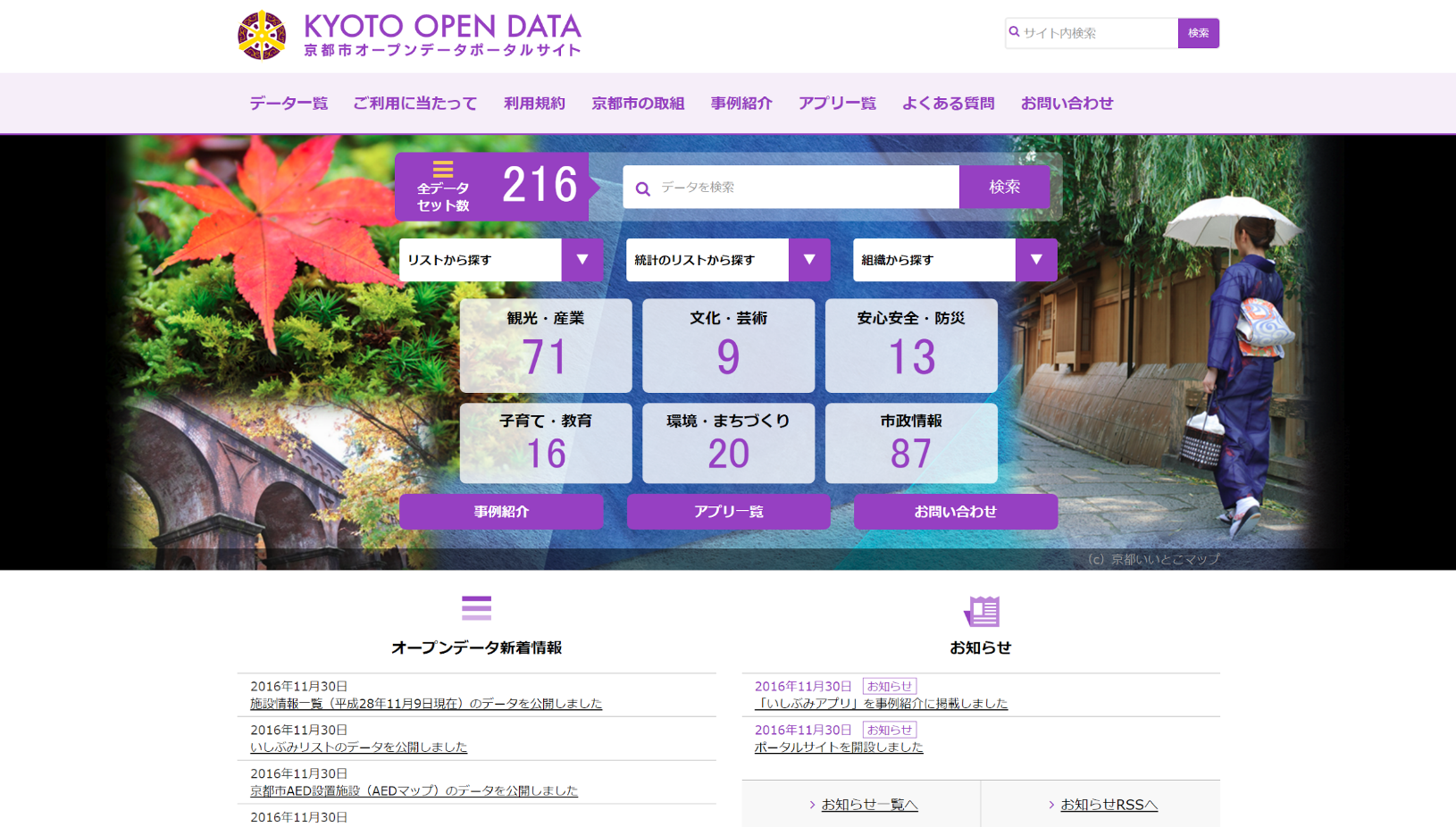Click the arrow icon beside お知らせ一覧へ
1456x827 pixels.
(x=811, y=804)
